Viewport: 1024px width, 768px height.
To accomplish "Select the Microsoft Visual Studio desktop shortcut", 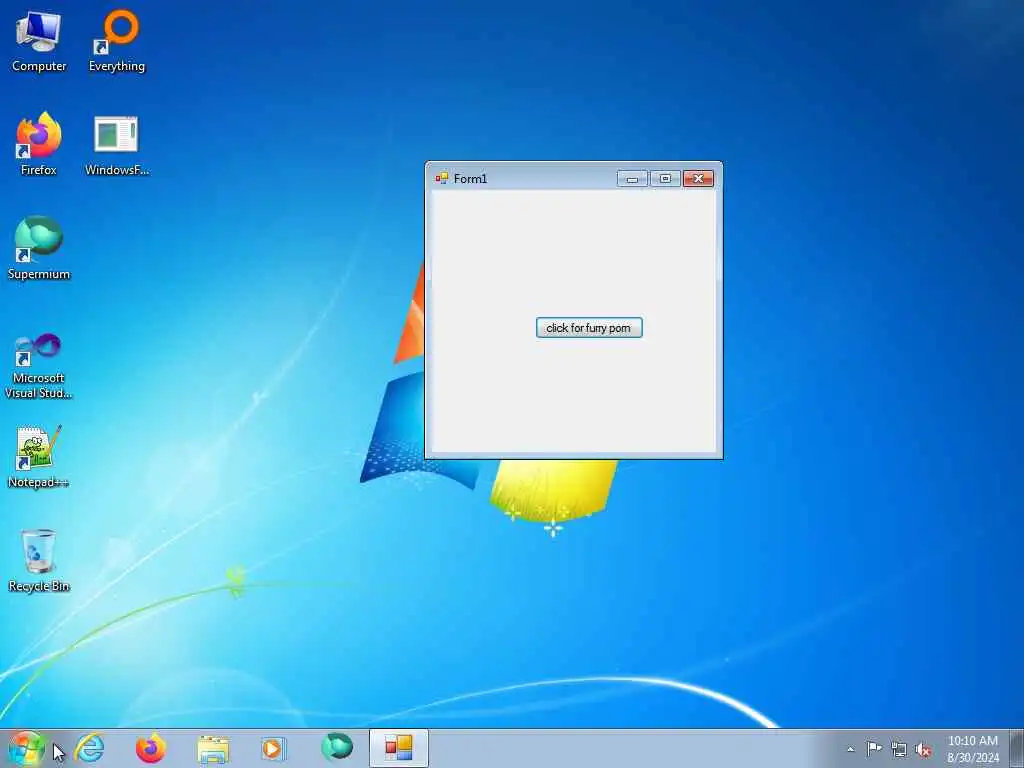I will pyautogui.click(x=39, y=366).
